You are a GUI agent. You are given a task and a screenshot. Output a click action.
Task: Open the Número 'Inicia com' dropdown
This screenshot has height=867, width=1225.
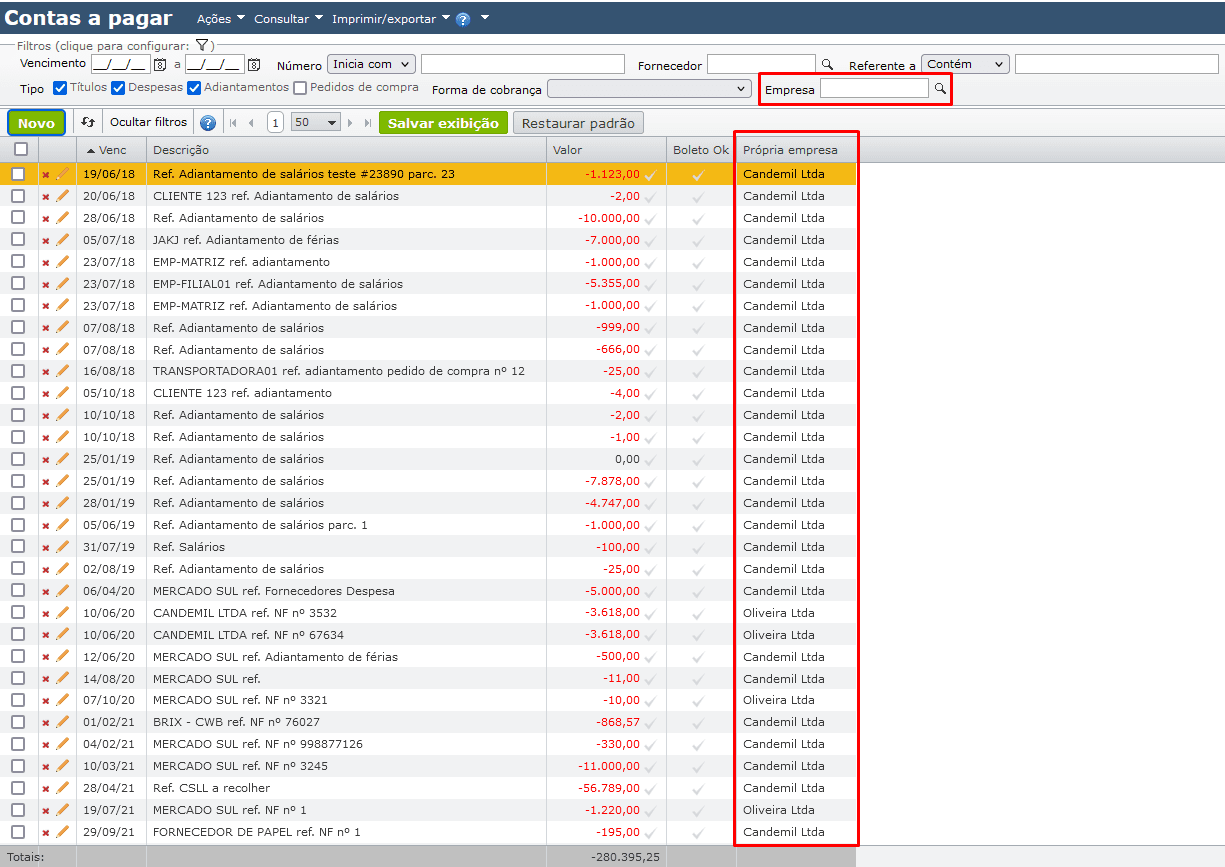tap(371, 64)
